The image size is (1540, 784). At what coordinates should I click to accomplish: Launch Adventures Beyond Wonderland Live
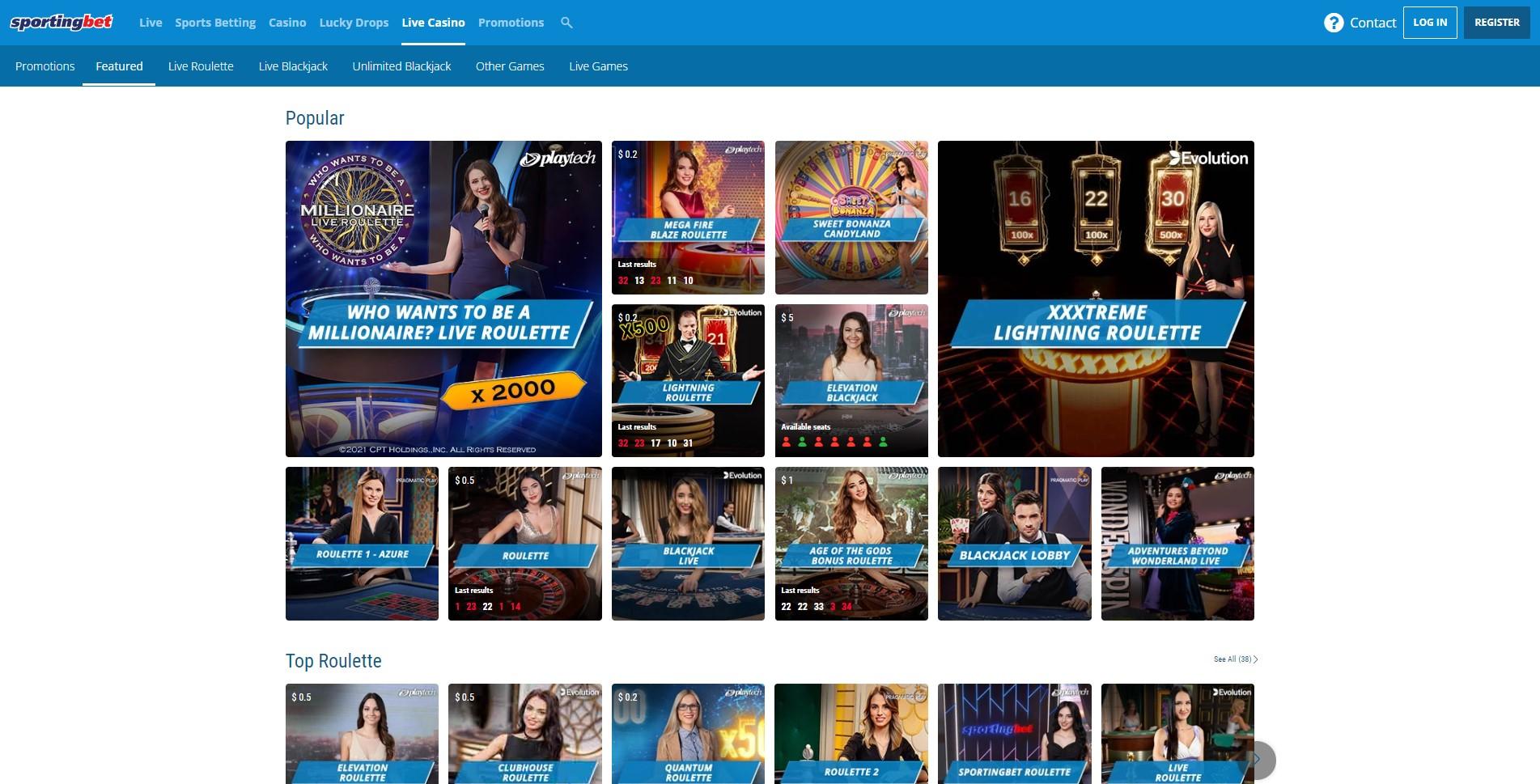[x=1177, y=544]
